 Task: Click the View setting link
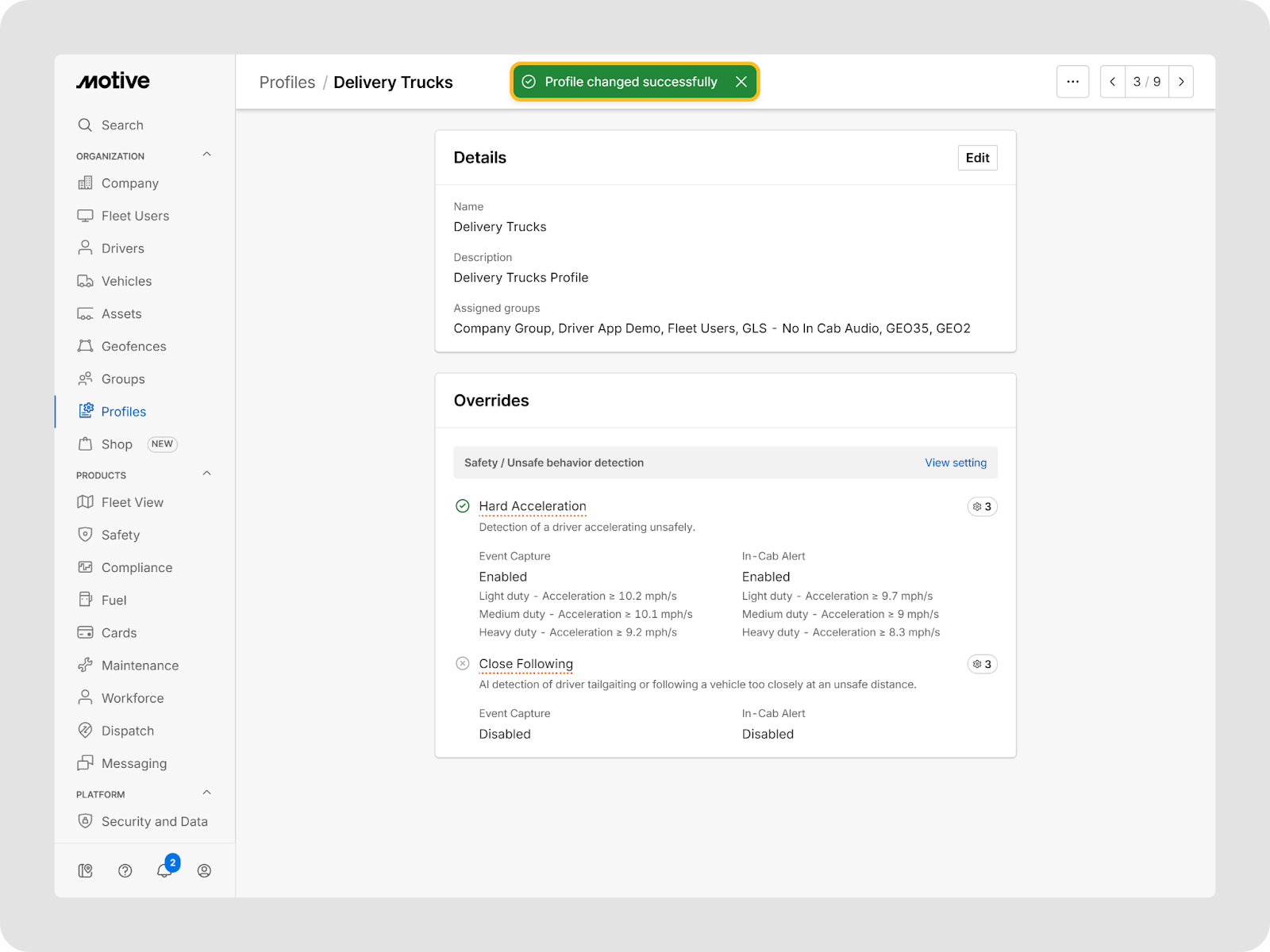pos(955,463)
